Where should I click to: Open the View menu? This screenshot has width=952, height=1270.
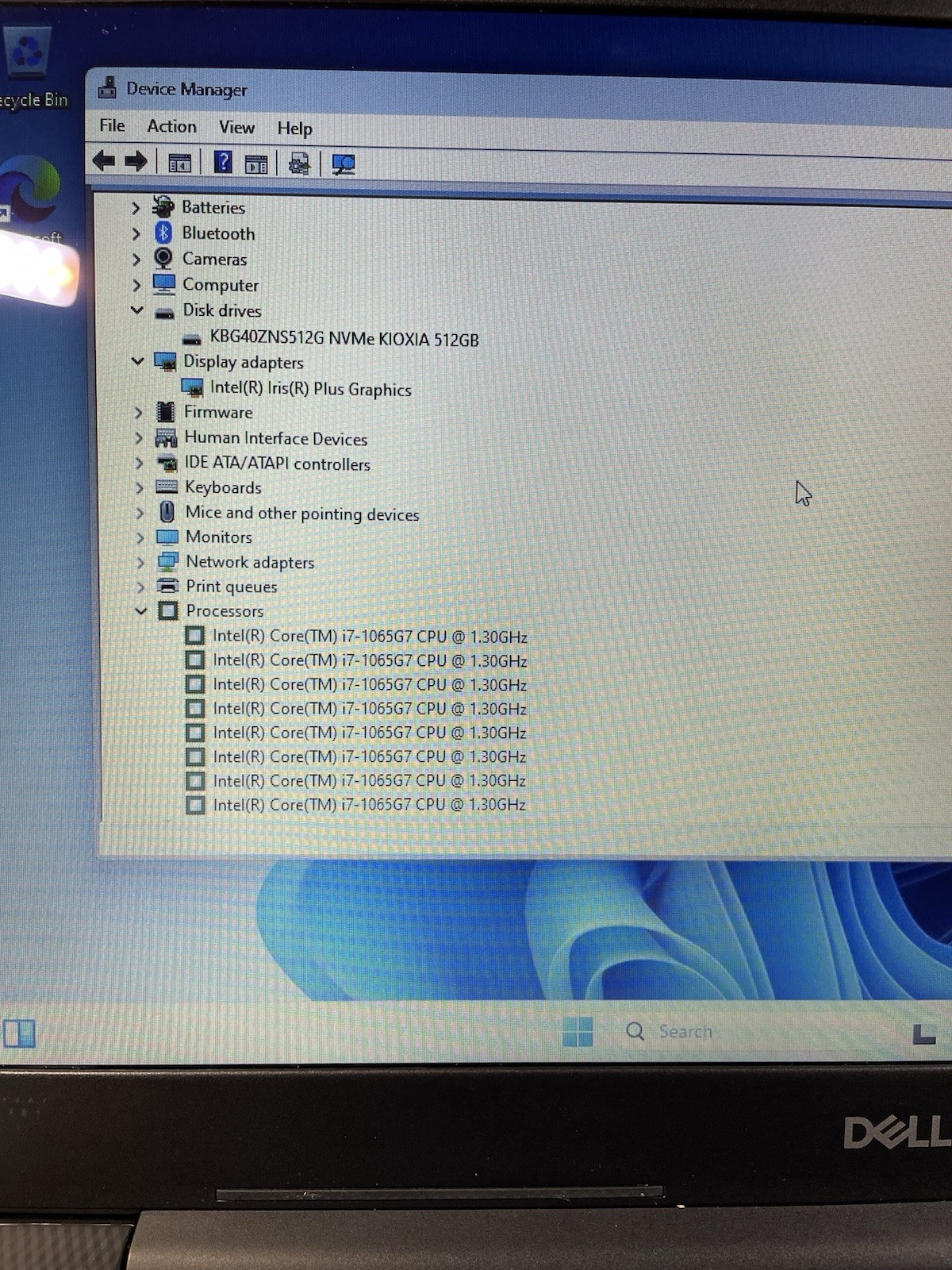(236, 127)
